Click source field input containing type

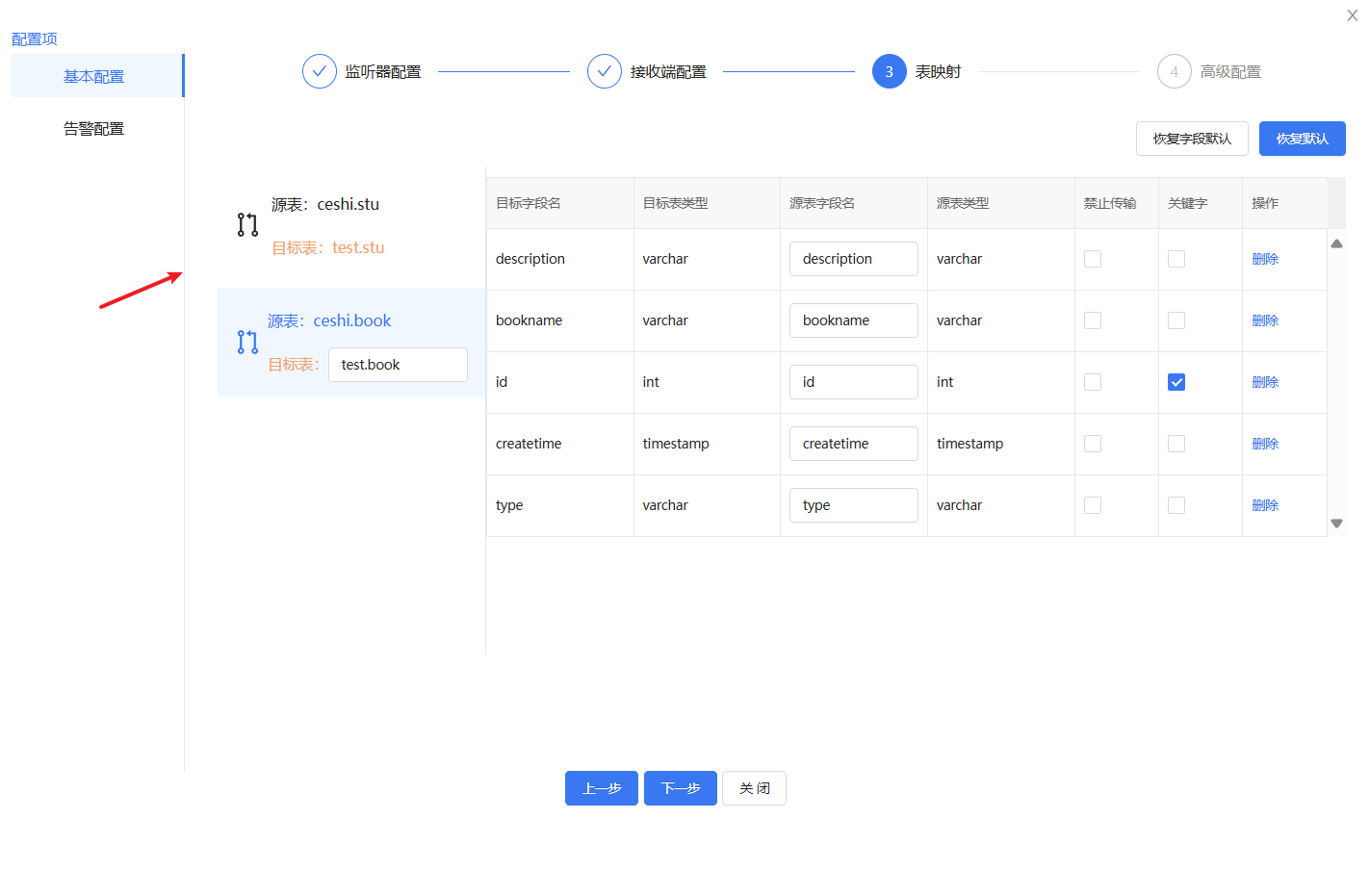[854, 505]
